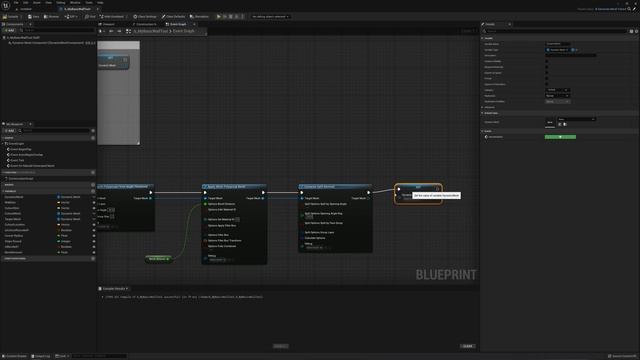Toggle the Expose on Spawn checkbox
Image resolution: width=640 pixels, height=360 pixels.
point(547,73)
